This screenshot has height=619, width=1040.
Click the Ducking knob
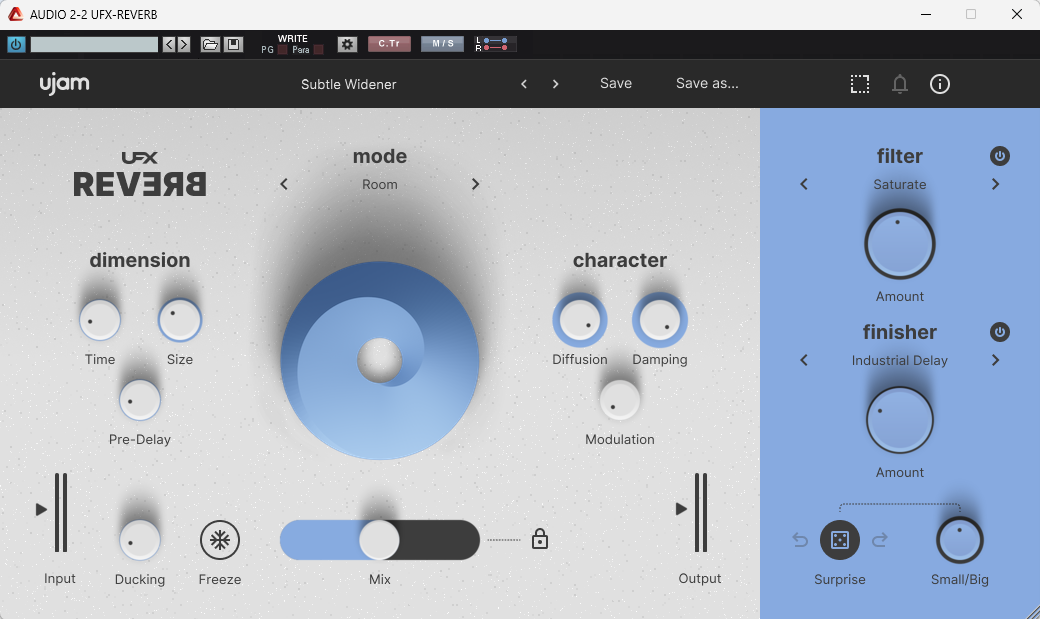[x=140, y=540]
